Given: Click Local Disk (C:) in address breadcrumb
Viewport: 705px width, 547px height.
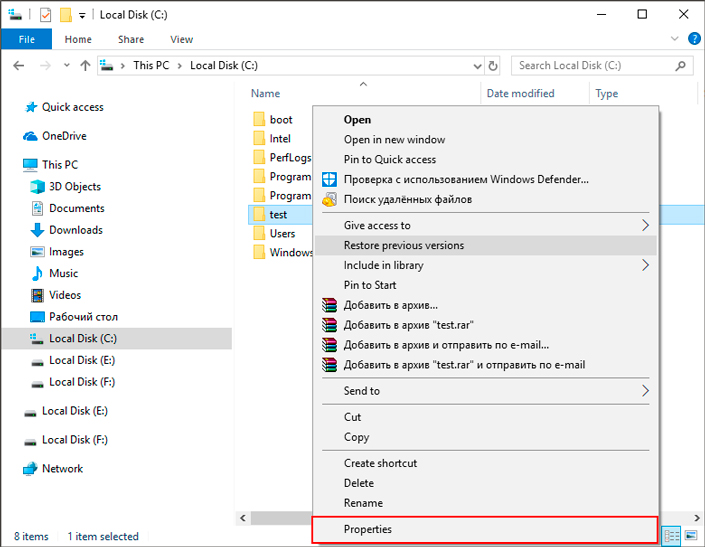Looking at the screenshot, I should (x=224, y=66).
